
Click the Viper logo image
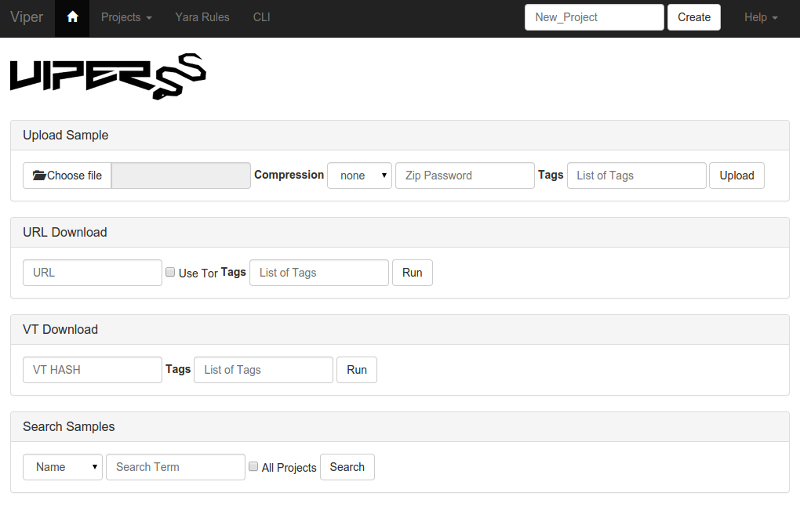108,77
